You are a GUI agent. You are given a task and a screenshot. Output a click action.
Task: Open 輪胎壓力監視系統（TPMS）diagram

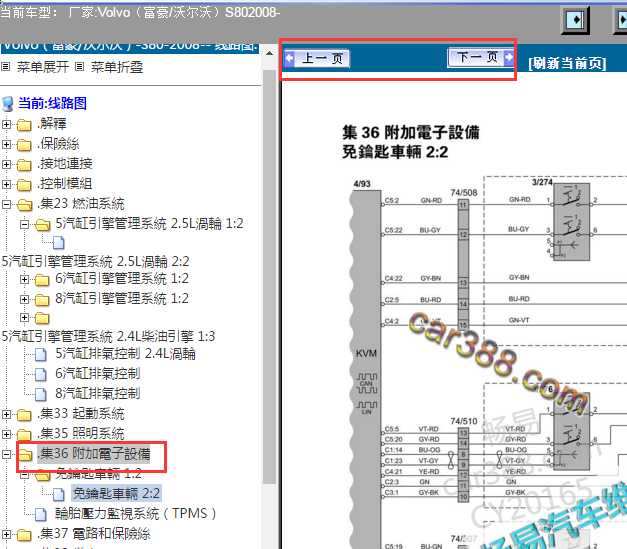pos(136,513)
